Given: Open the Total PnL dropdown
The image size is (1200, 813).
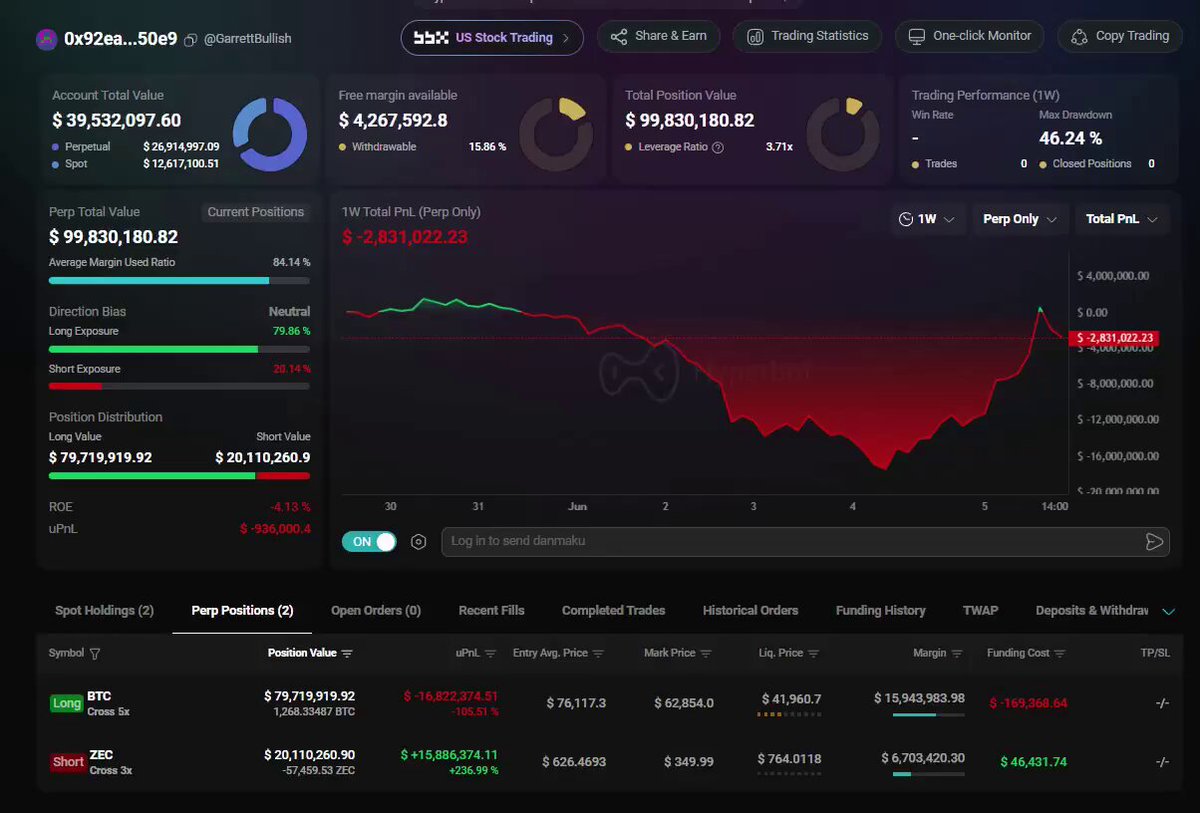Looking at the screenshot, I should pyautogui.click(x=1122, y=219).
